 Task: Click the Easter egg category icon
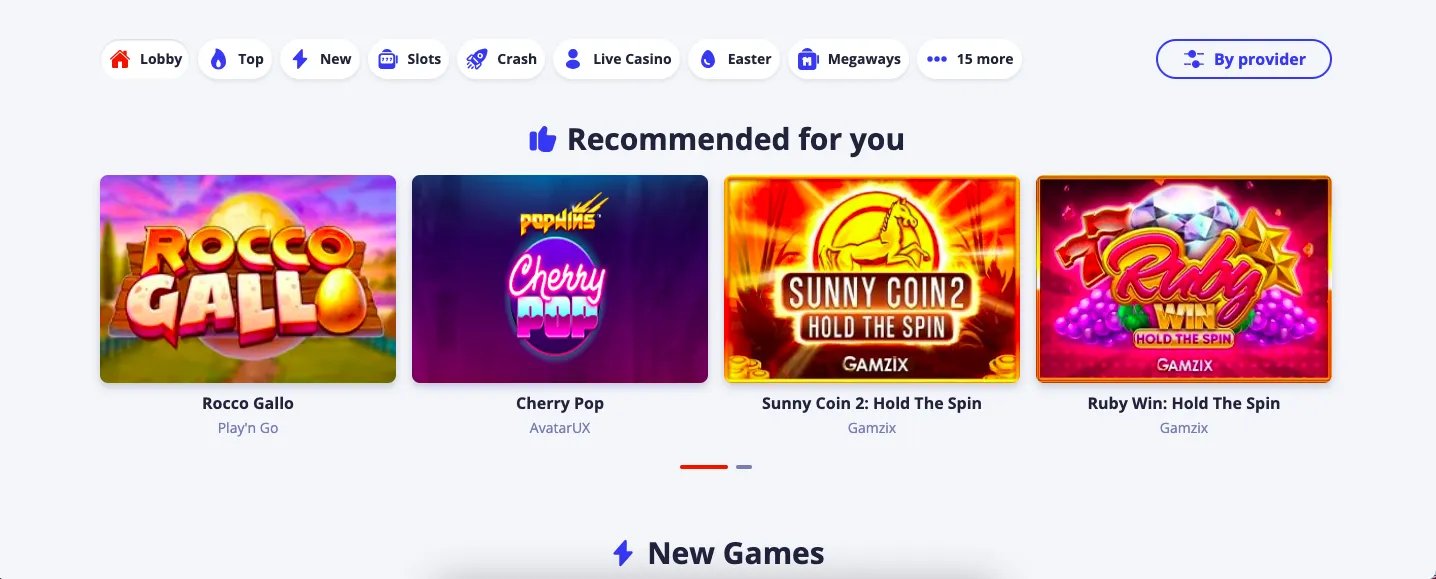click(708, 59)
